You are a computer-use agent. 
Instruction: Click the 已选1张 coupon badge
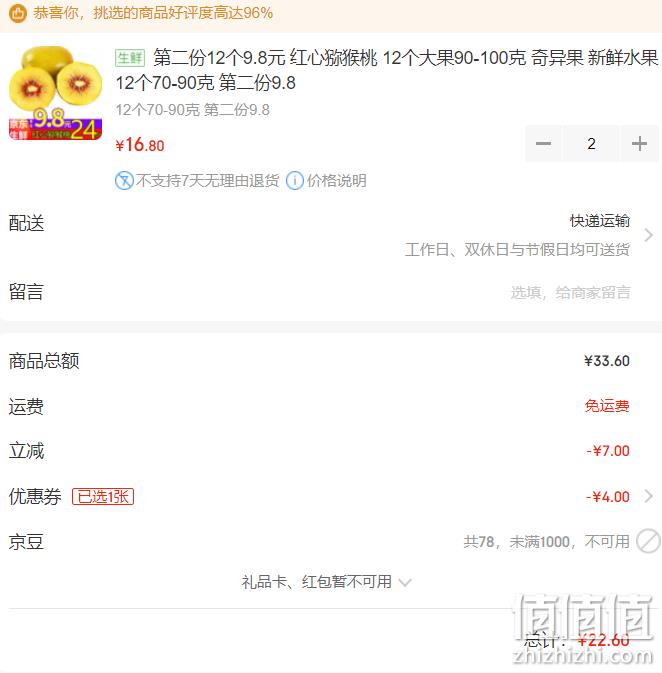103,497
